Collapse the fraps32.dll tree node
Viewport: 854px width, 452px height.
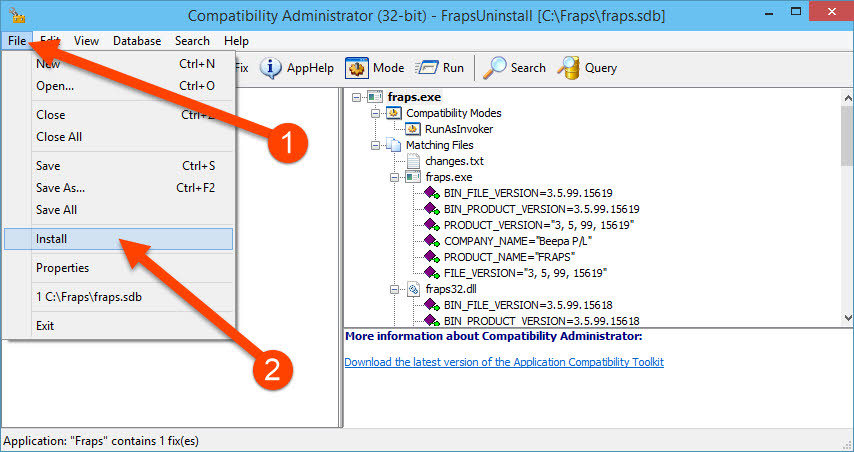click(x=395, y=289)
